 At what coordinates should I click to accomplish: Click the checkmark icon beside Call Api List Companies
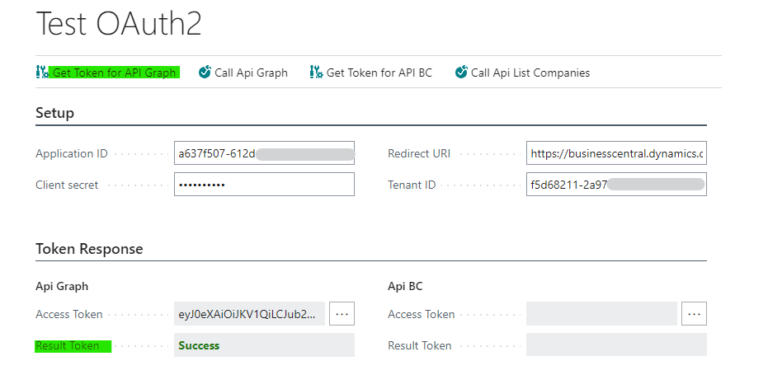click(461, 73)
